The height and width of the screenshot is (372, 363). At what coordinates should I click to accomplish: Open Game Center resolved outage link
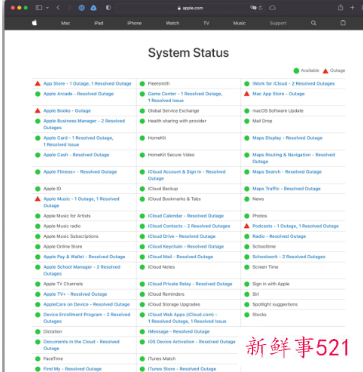coord(185,97)
